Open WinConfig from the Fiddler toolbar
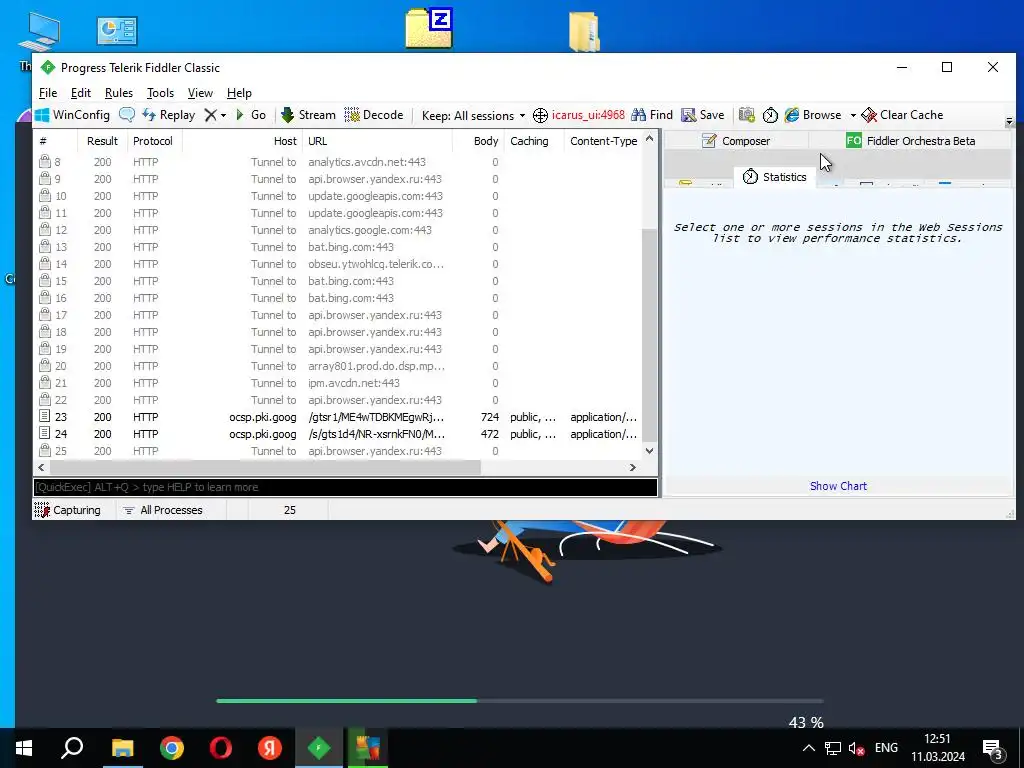1024x768 pixels. (x=72, y=115)
